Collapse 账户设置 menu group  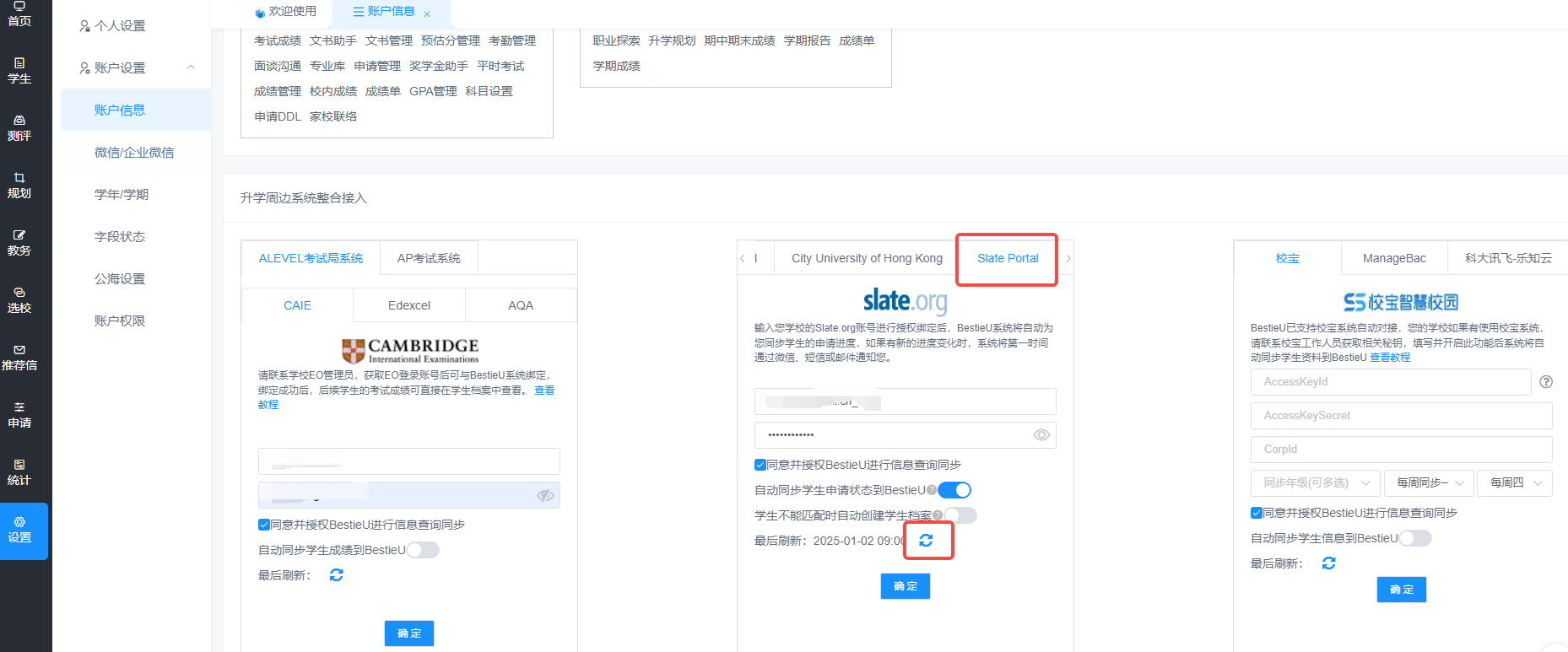pyautogui.click(x=136, y=67)
